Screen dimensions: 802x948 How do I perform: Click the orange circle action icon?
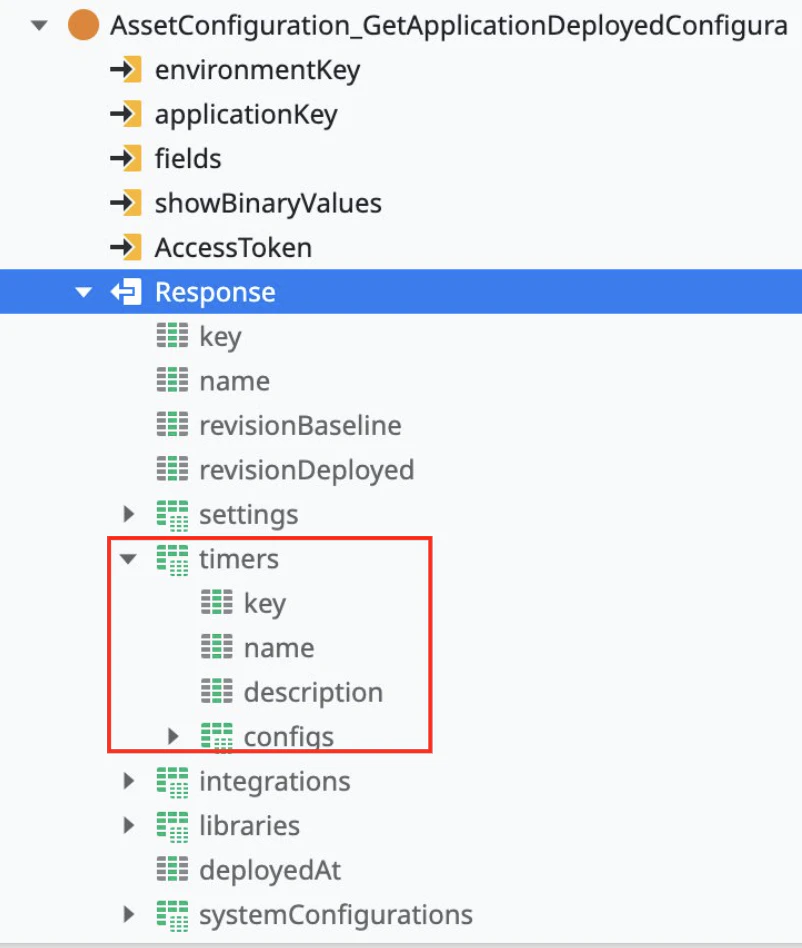[x=83, y=25]
